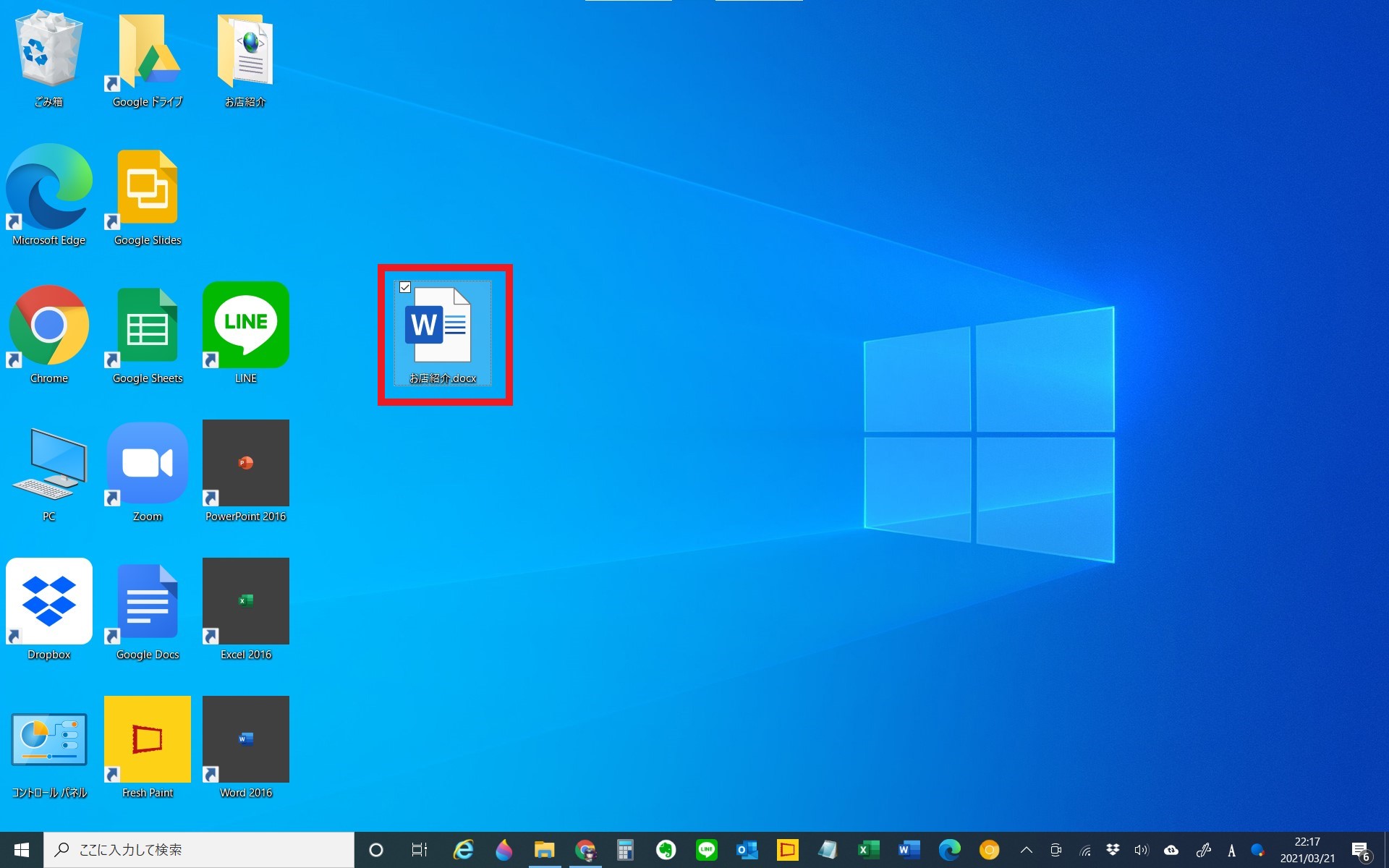Open the clock showing 22:17 2021/03/21
The height and width of the screenshot is (868, 1389).
(1307, 850)
